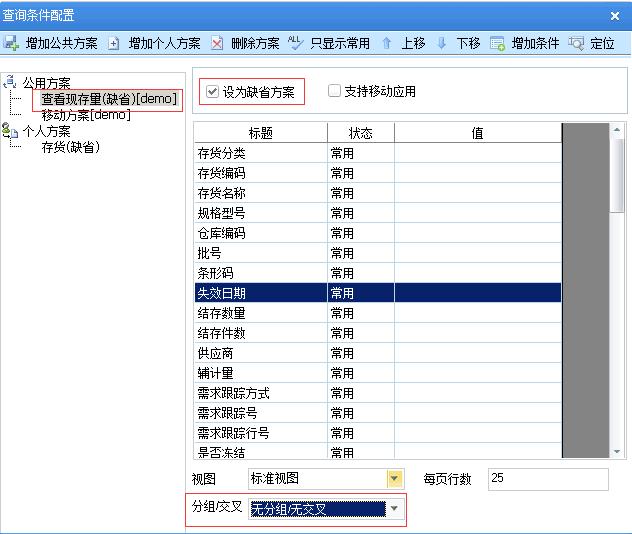Click the 只显示常用 toolbar icon
The image size is (632, 534).
(296, 43)
